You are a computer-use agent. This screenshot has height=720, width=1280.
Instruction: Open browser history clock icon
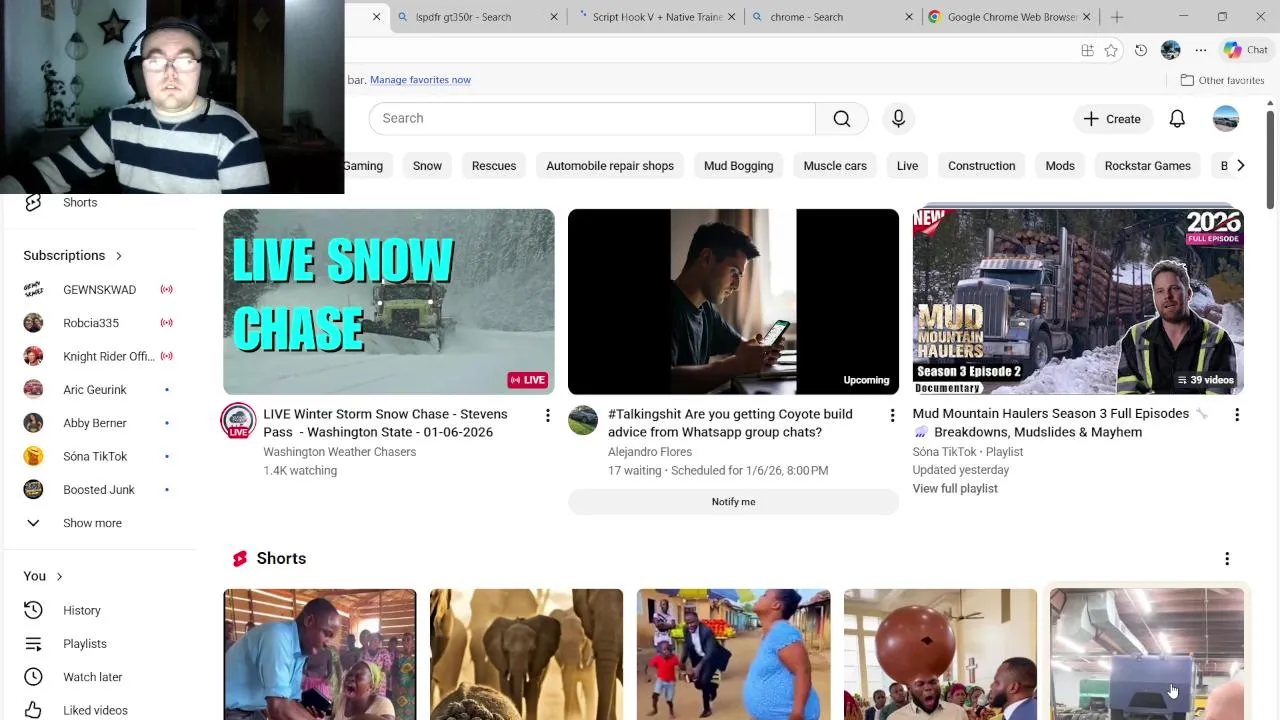tap(1141, 50)
